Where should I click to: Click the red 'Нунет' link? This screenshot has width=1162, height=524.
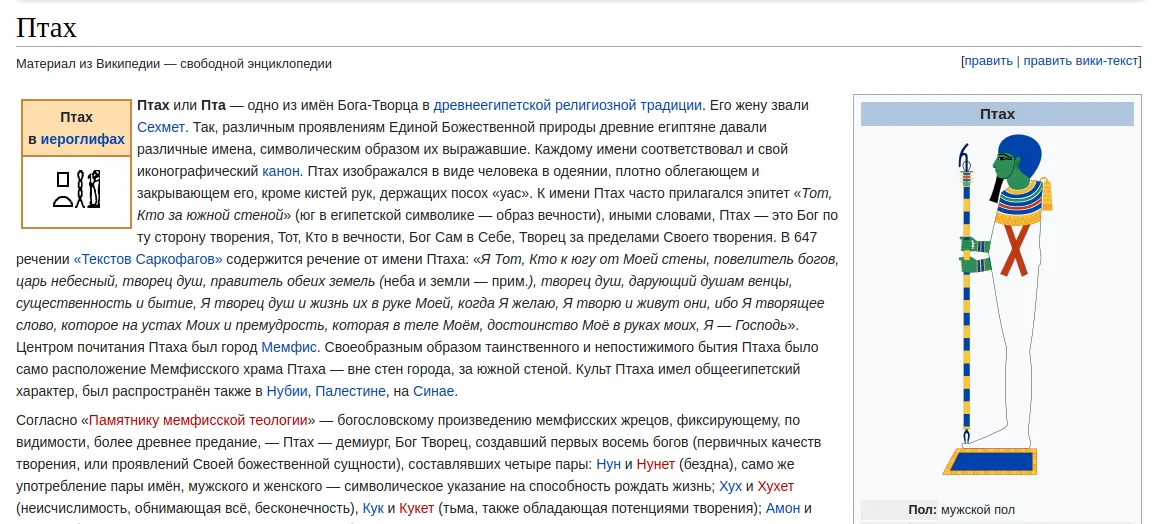pyautogui.click(x=655, y=465)
